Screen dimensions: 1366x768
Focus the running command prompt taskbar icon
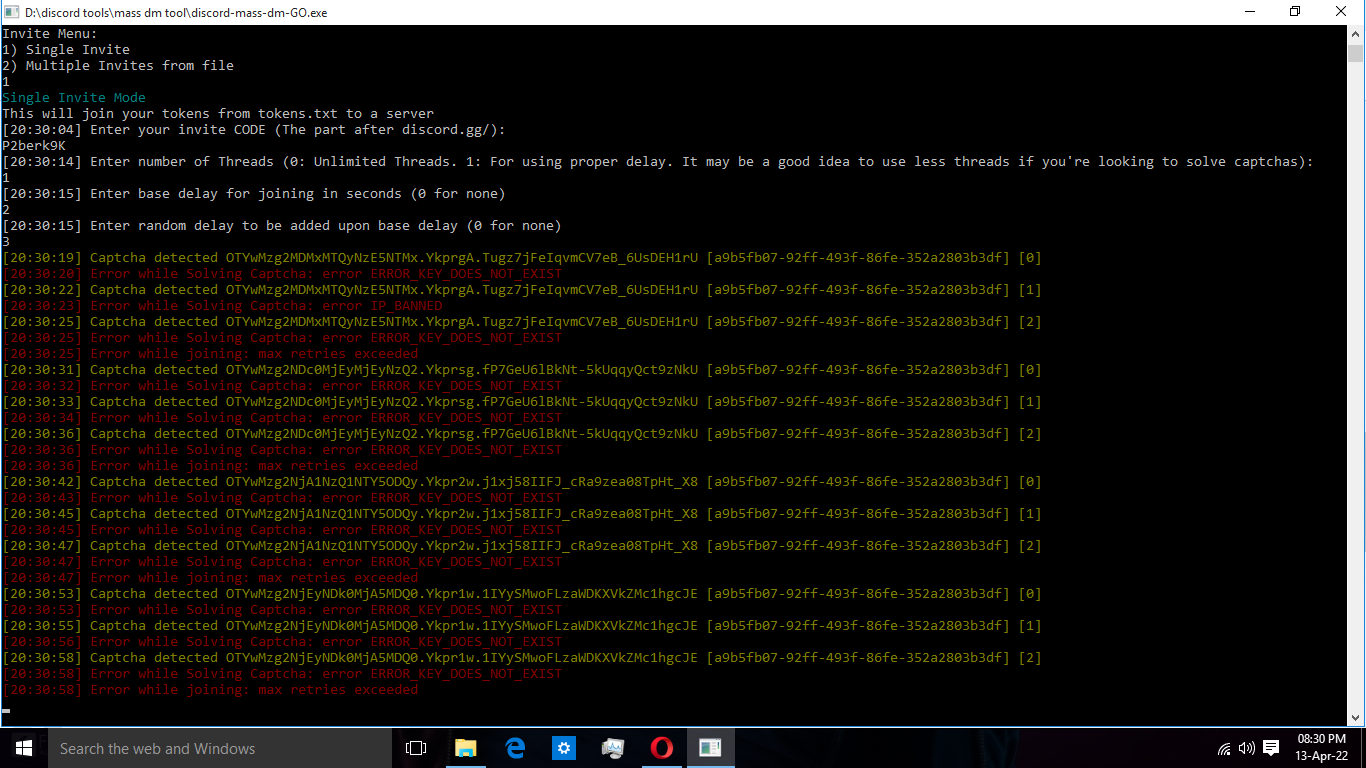click(710, 748)
